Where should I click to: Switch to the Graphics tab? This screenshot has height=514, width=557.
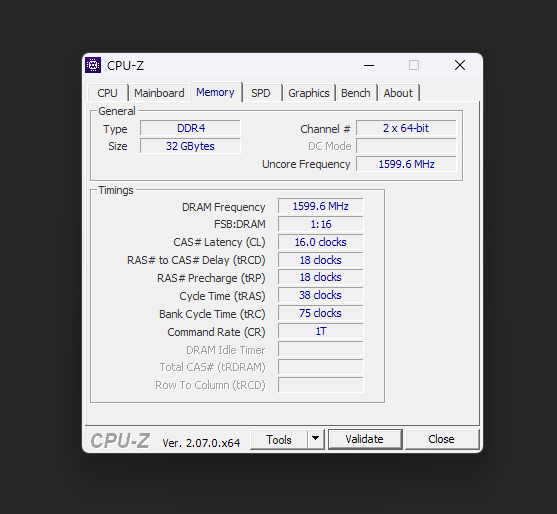click(x=309, y=93)
